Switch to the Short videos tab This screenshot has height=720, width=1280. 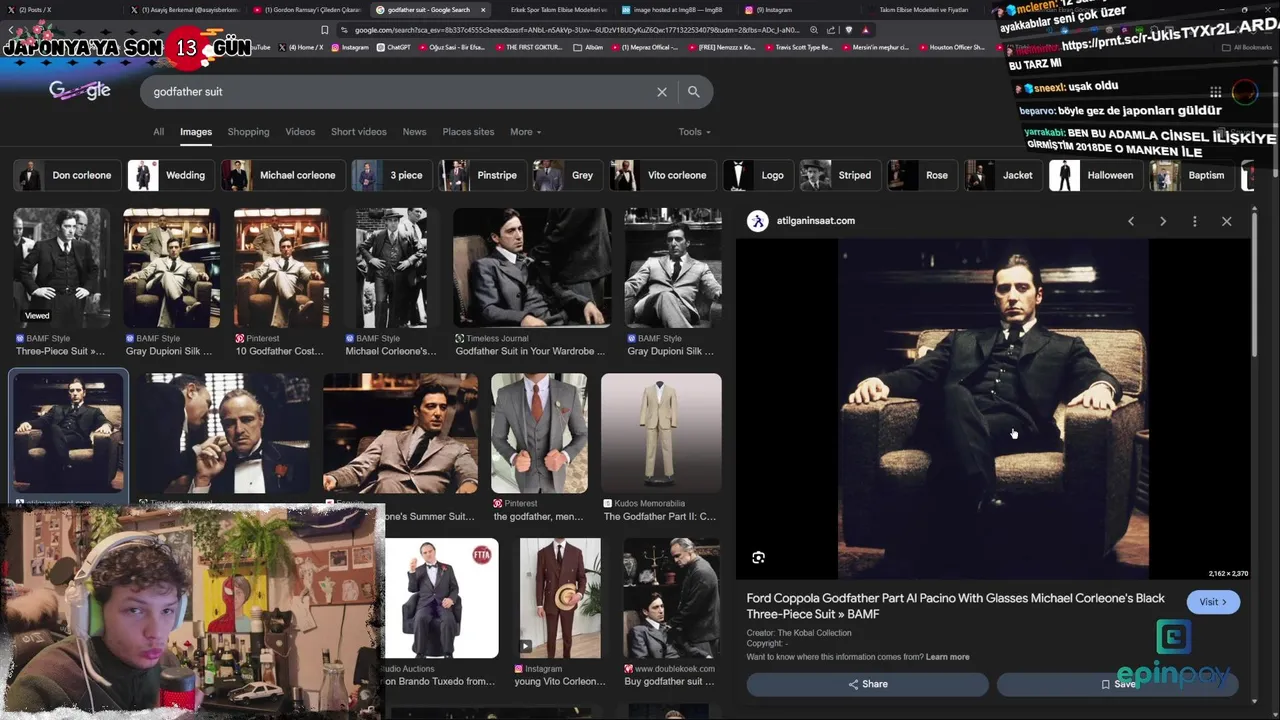tap(359, 132)
